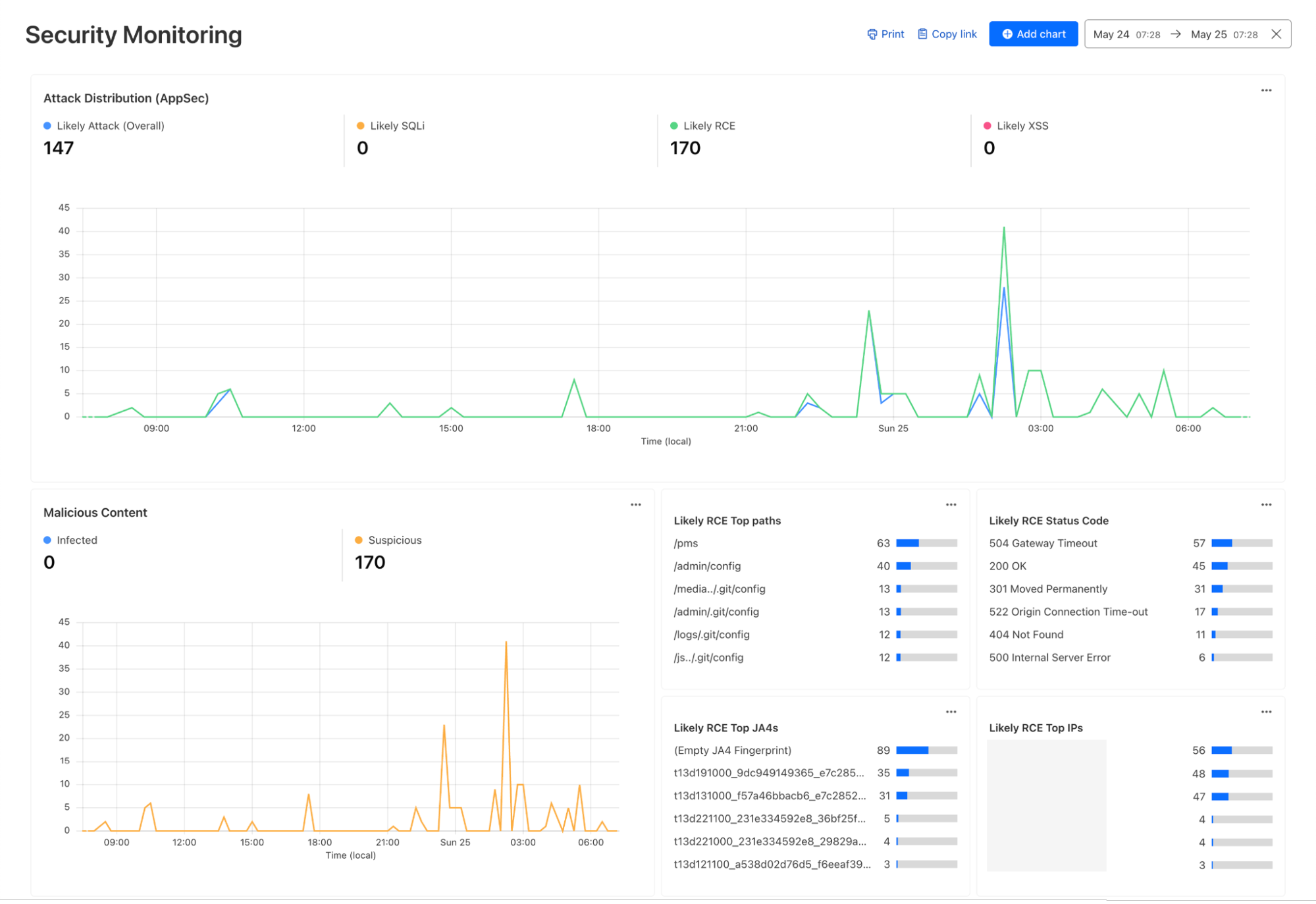Click the tallest green peak in Attack Distribution
Screen dimensions: 1316x904
point(1003,228)
